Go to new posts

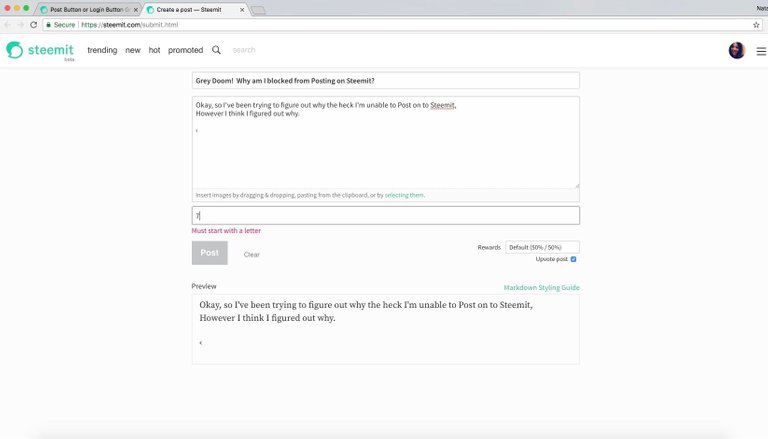[133, 50]
